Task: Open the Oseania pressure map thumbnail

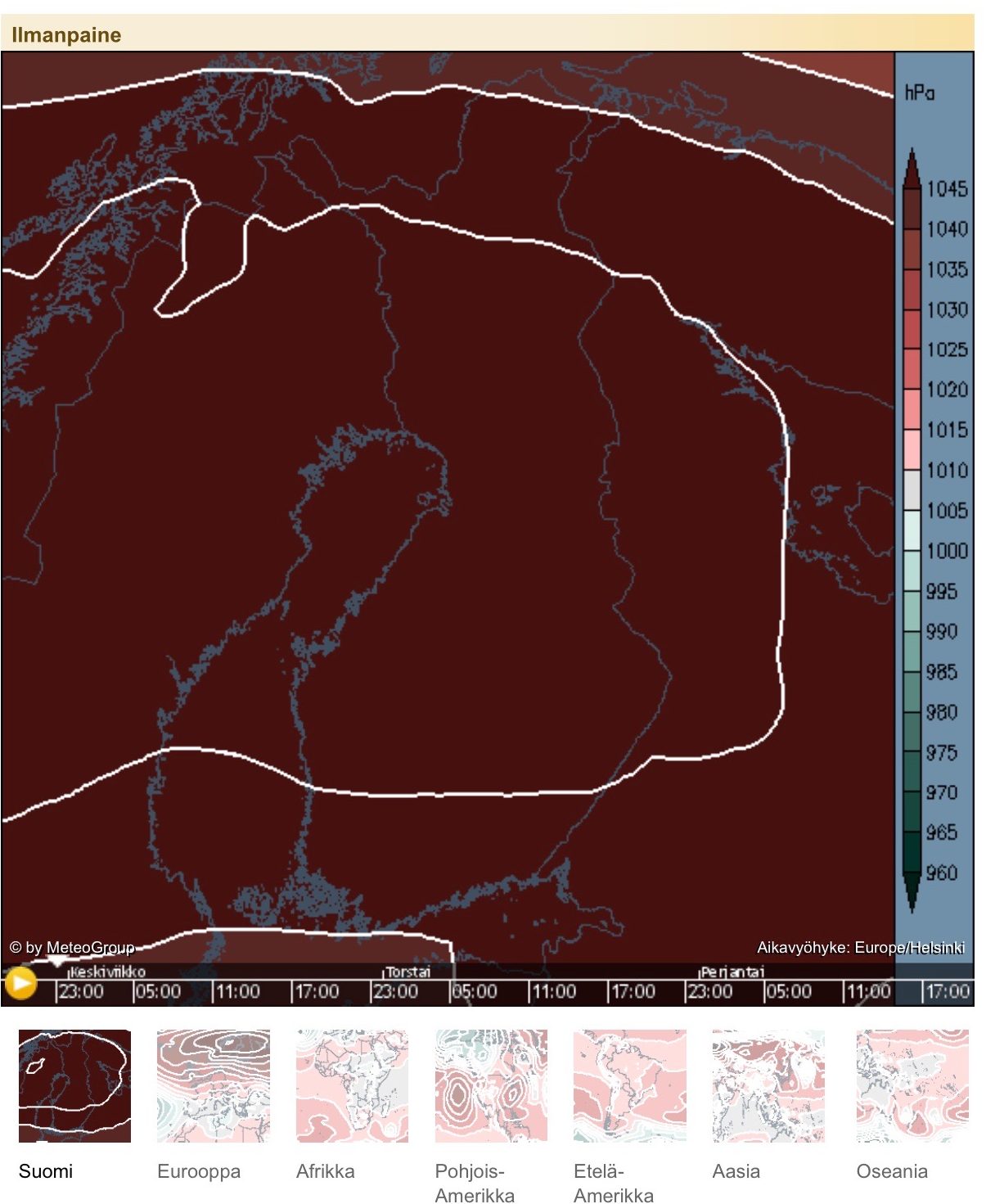Action: click(912, 1085)
